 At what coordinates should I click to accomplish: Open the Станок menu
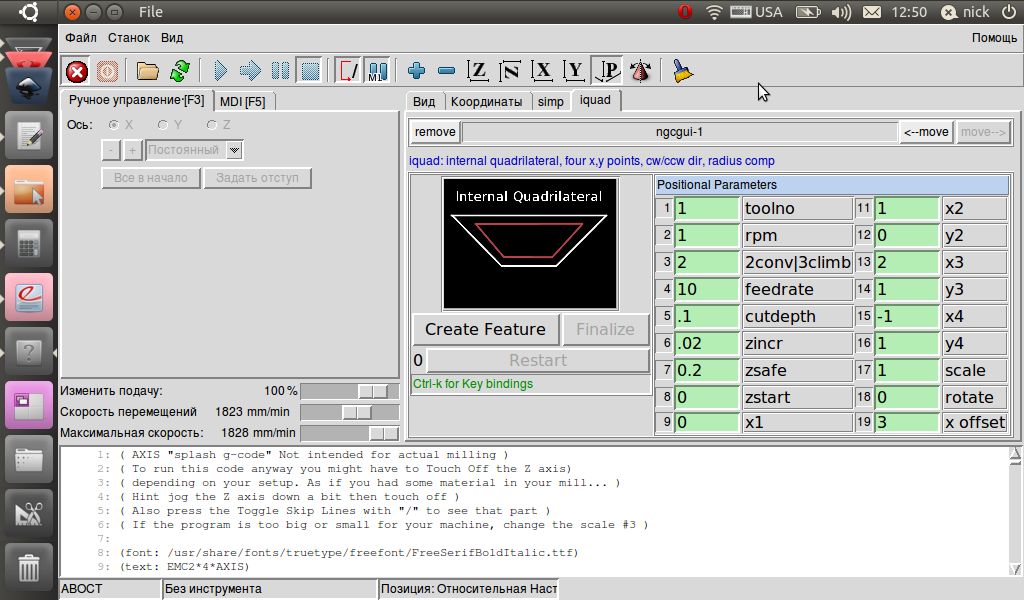(x=128, y=38)
